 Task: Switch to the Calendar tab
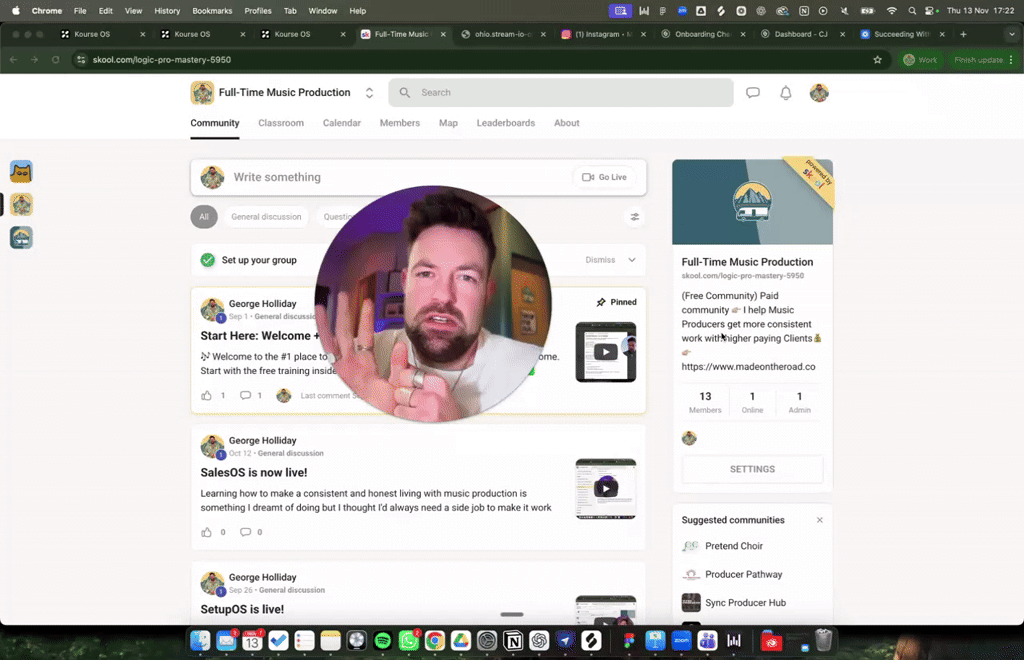342,123
